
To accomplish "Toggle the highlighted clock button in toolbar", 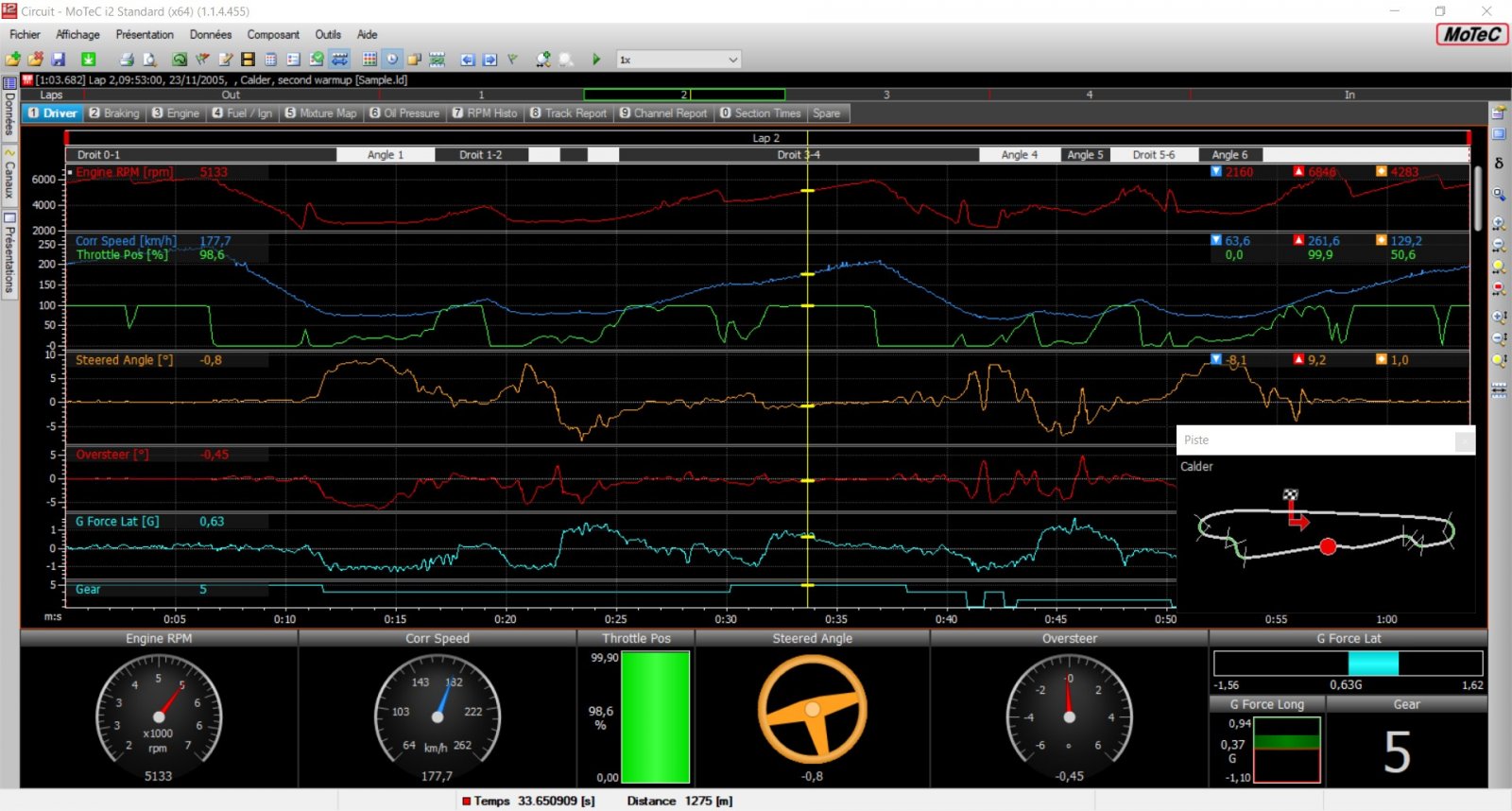I will click(391, 60).
